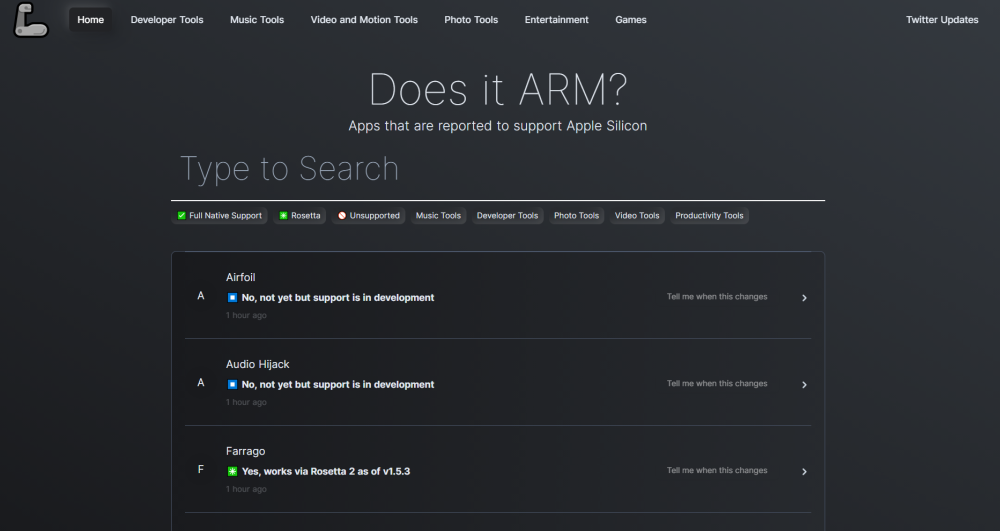This screenshot has height=531, width=1000.
Task: Click the letter A avatar beside Audio Hijack
Action: tap(201, 382)
